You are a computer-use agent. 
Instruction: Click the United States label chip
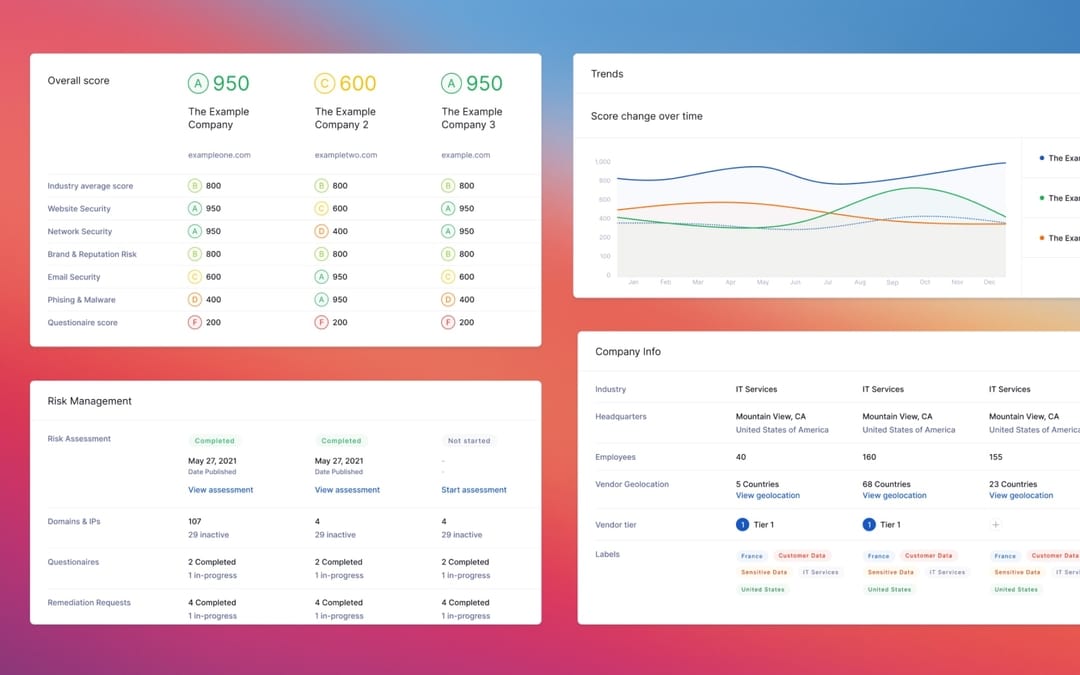[763, 589]
